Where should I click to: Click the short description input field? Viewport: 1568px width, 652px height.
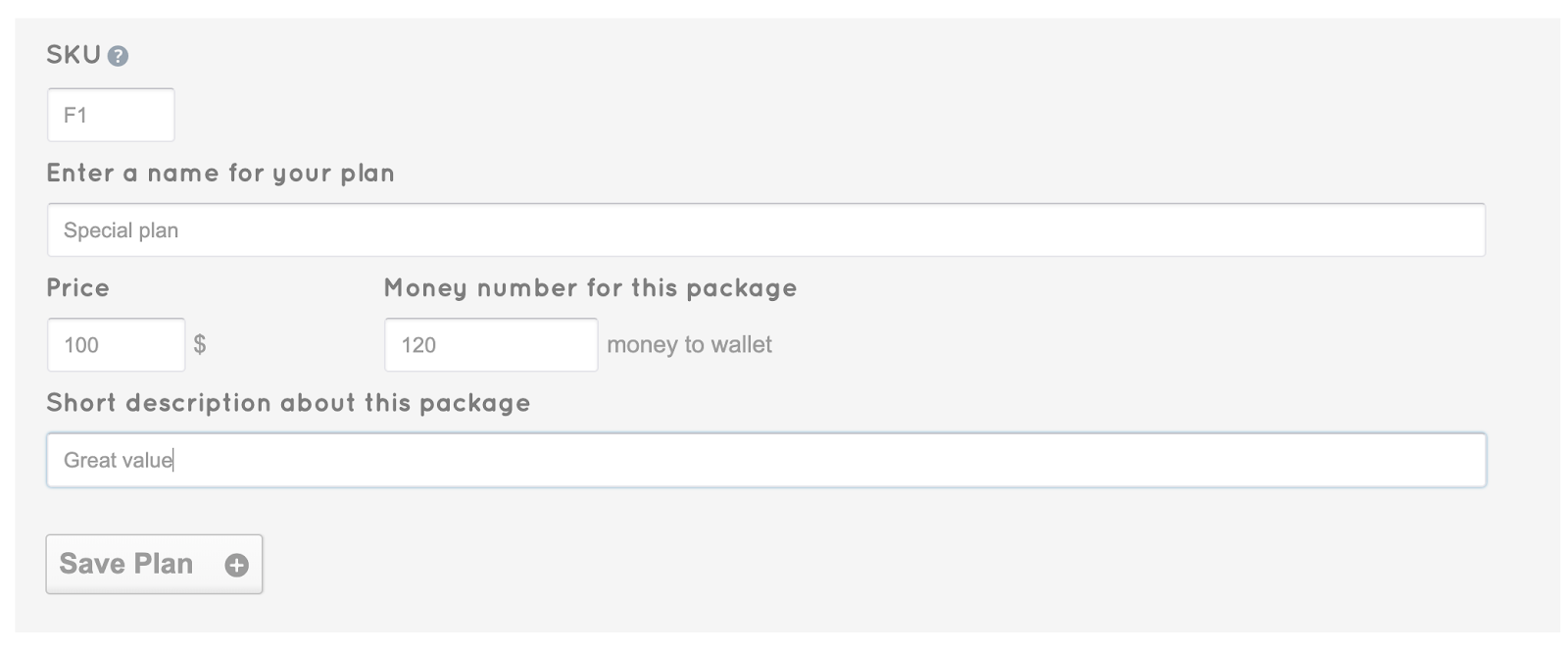click(x=764, y=460)
